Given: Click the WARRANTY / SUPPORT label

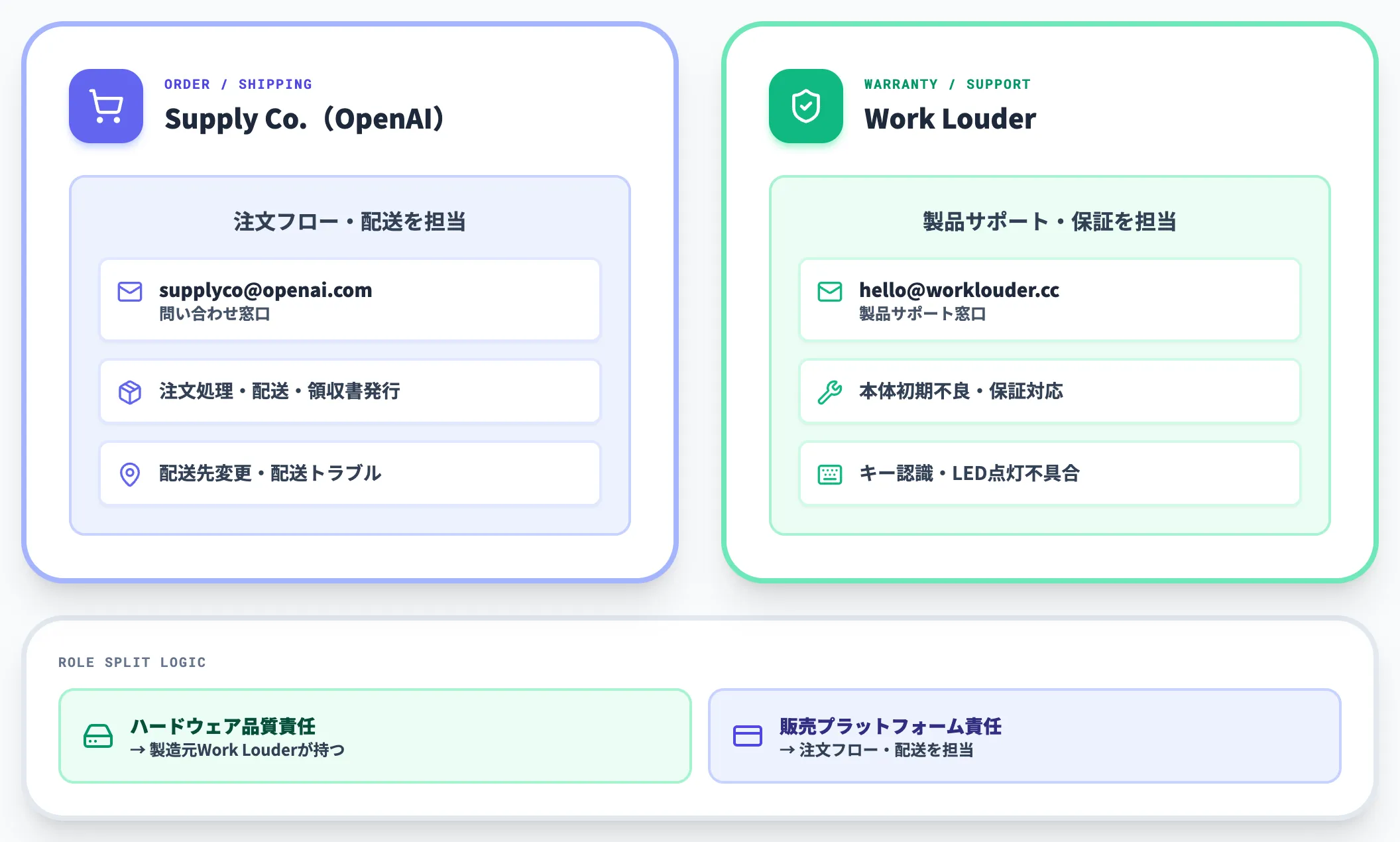Looking at the screenshot, I should (x=947, y=84).
